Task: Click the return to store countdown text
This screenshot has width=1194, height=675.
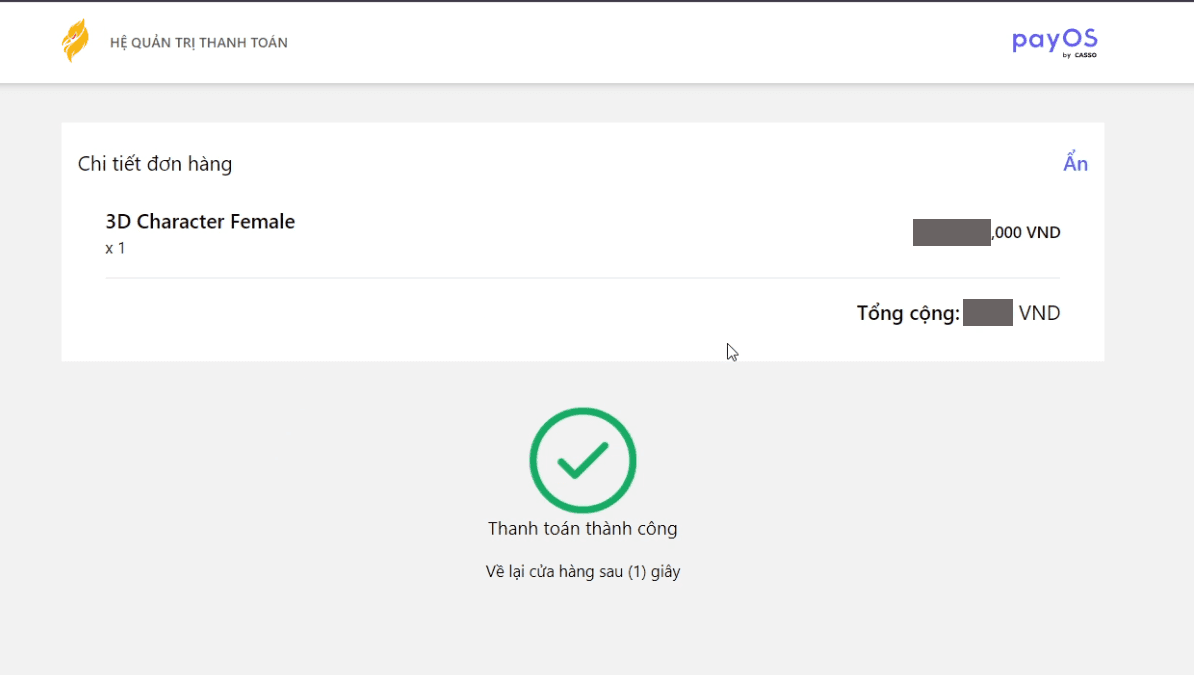Action: (x=583, y=571)
